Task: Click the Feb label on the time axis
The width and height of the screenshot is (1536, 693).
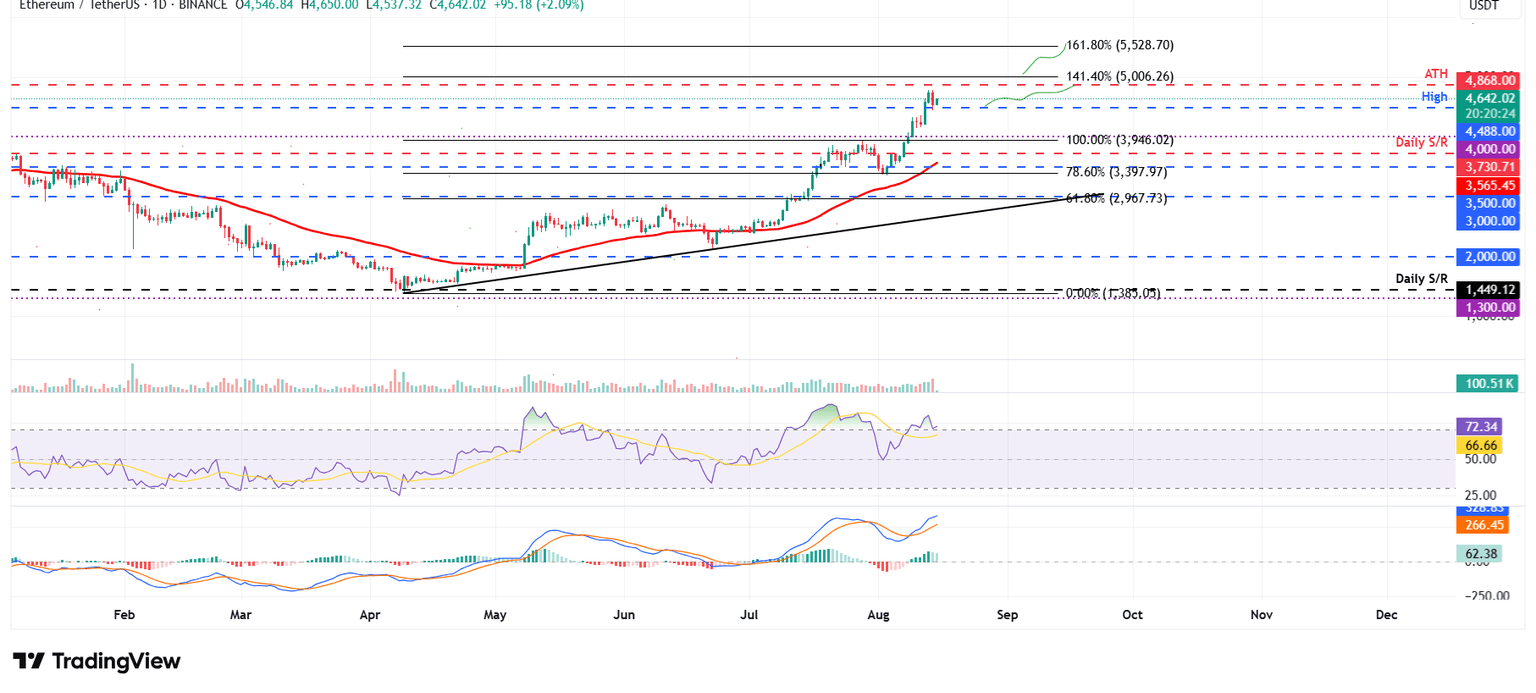Action: (123, 615)
